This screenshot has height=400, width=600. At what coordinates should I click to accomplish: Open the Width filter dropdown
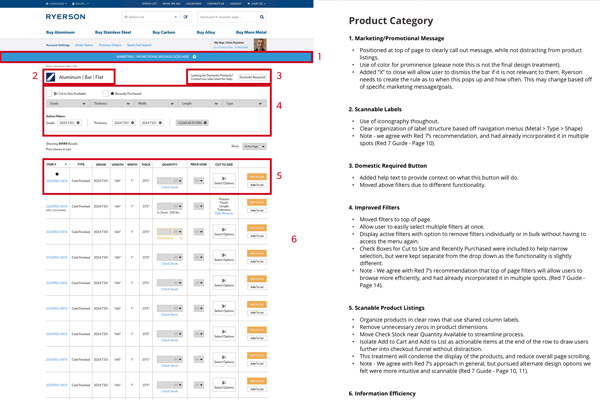pos(156,104)
